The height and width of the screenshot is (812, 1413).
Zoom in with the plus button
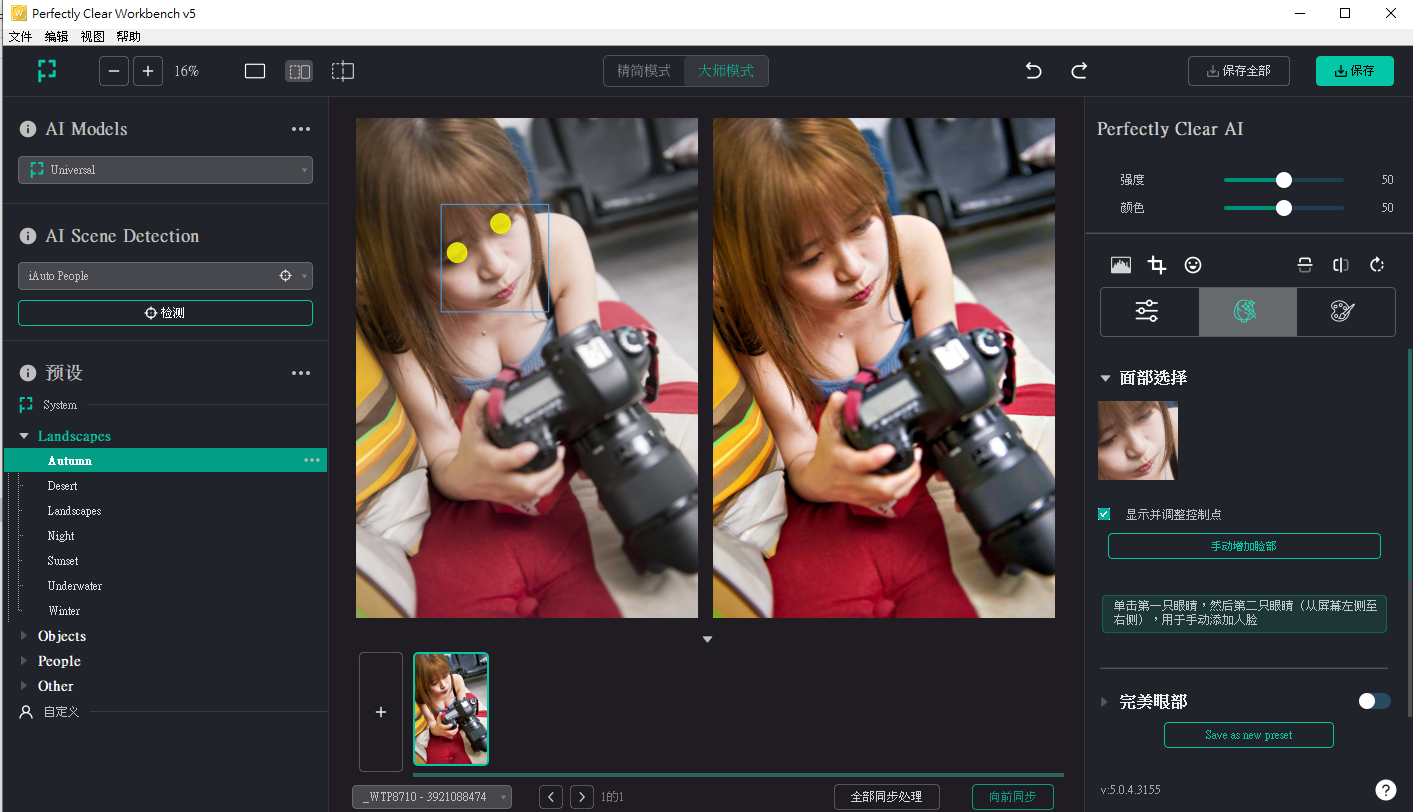[x=148, y=71]
